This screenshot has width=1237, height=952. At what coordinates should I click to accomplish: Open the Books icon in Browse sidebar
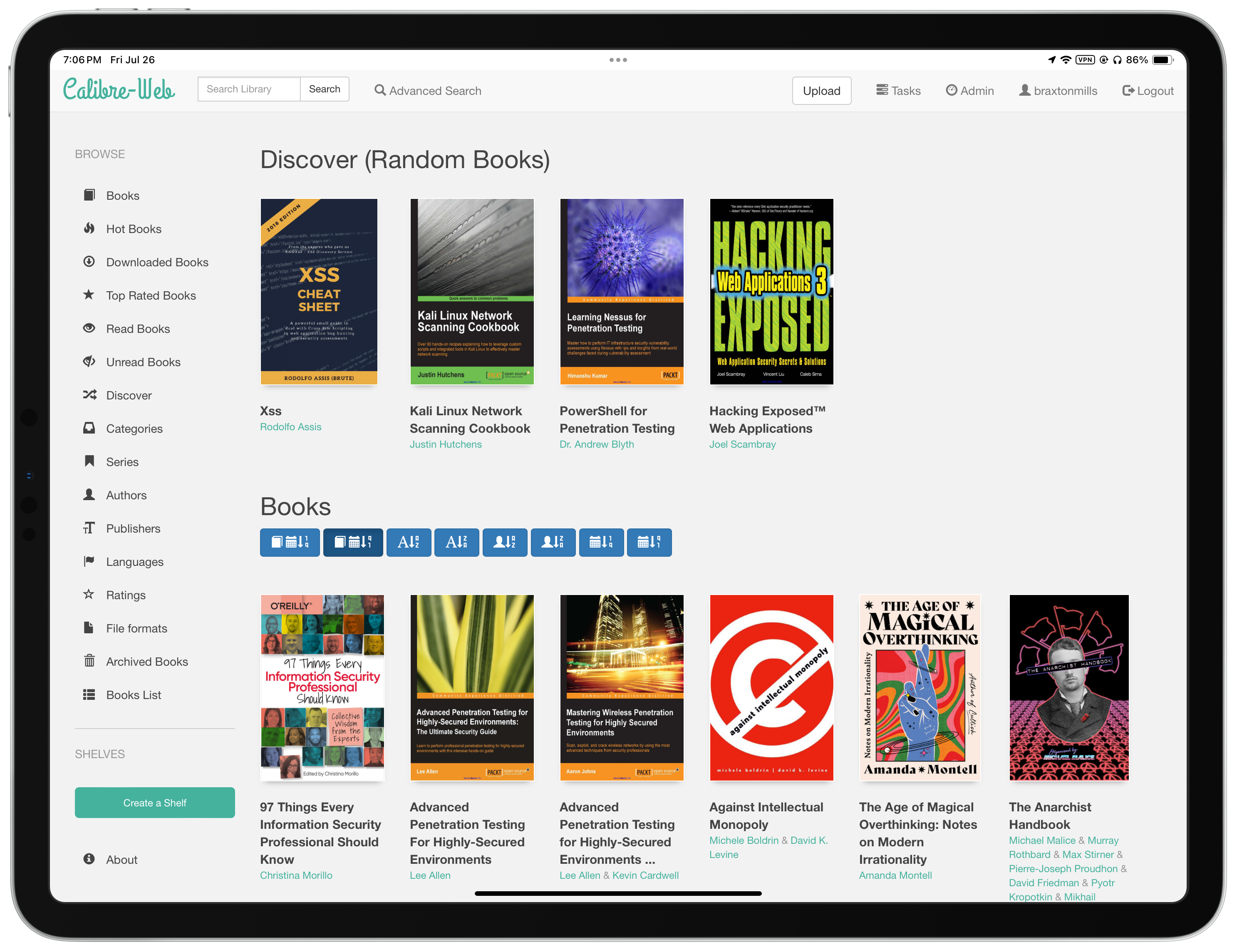pyautogui.click(x=89, y=195)
